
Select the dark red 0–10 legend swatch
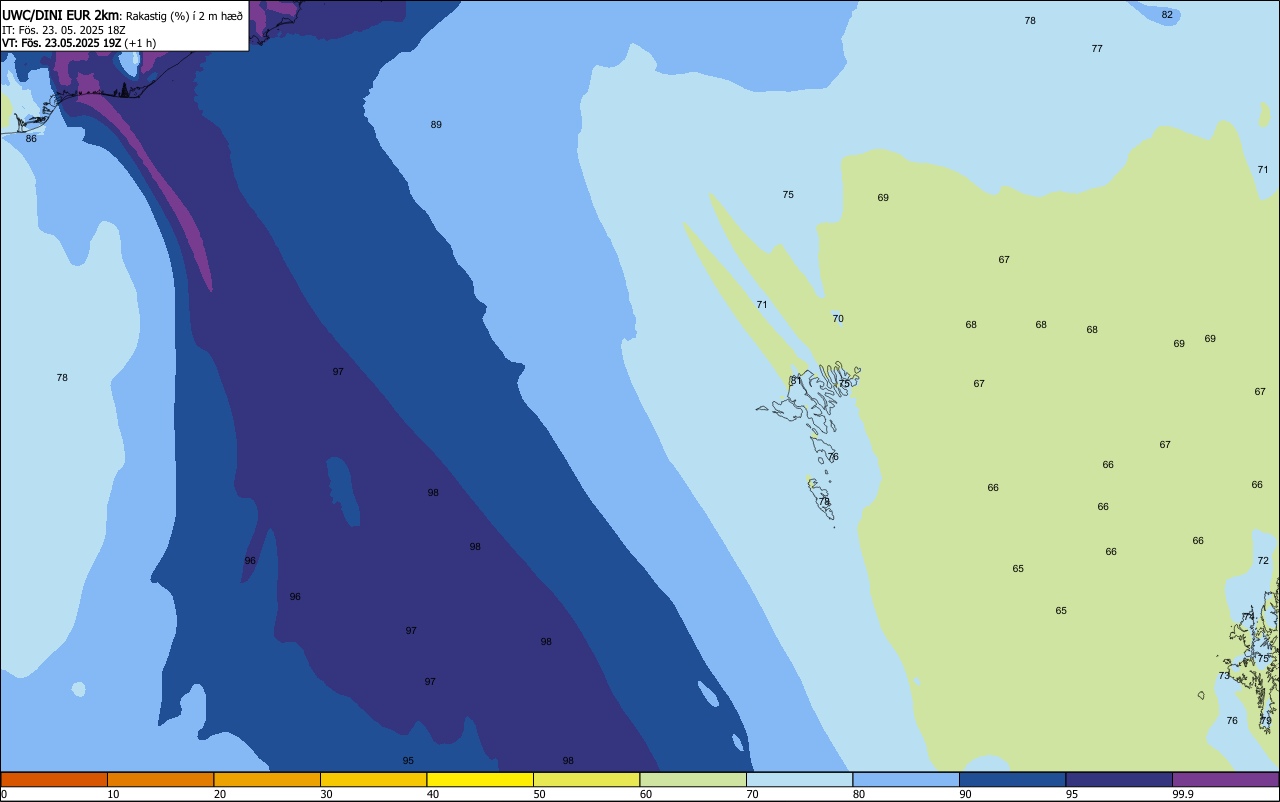pos(54,779)
